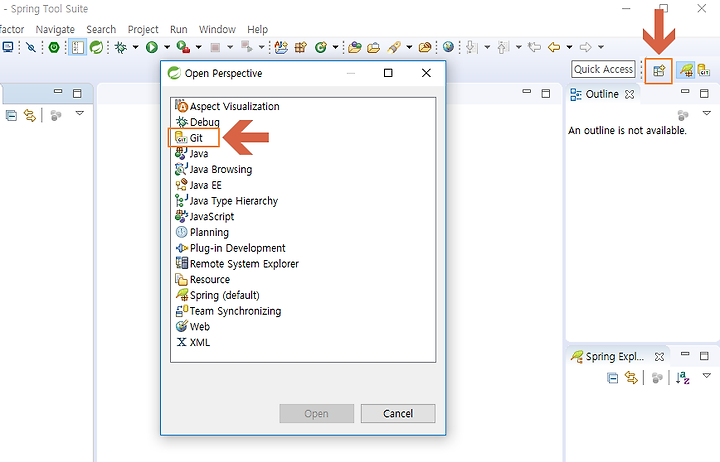Open the left panel view menu triangle
The width and height of the screenshot is (720, 462).
(79, 113)
